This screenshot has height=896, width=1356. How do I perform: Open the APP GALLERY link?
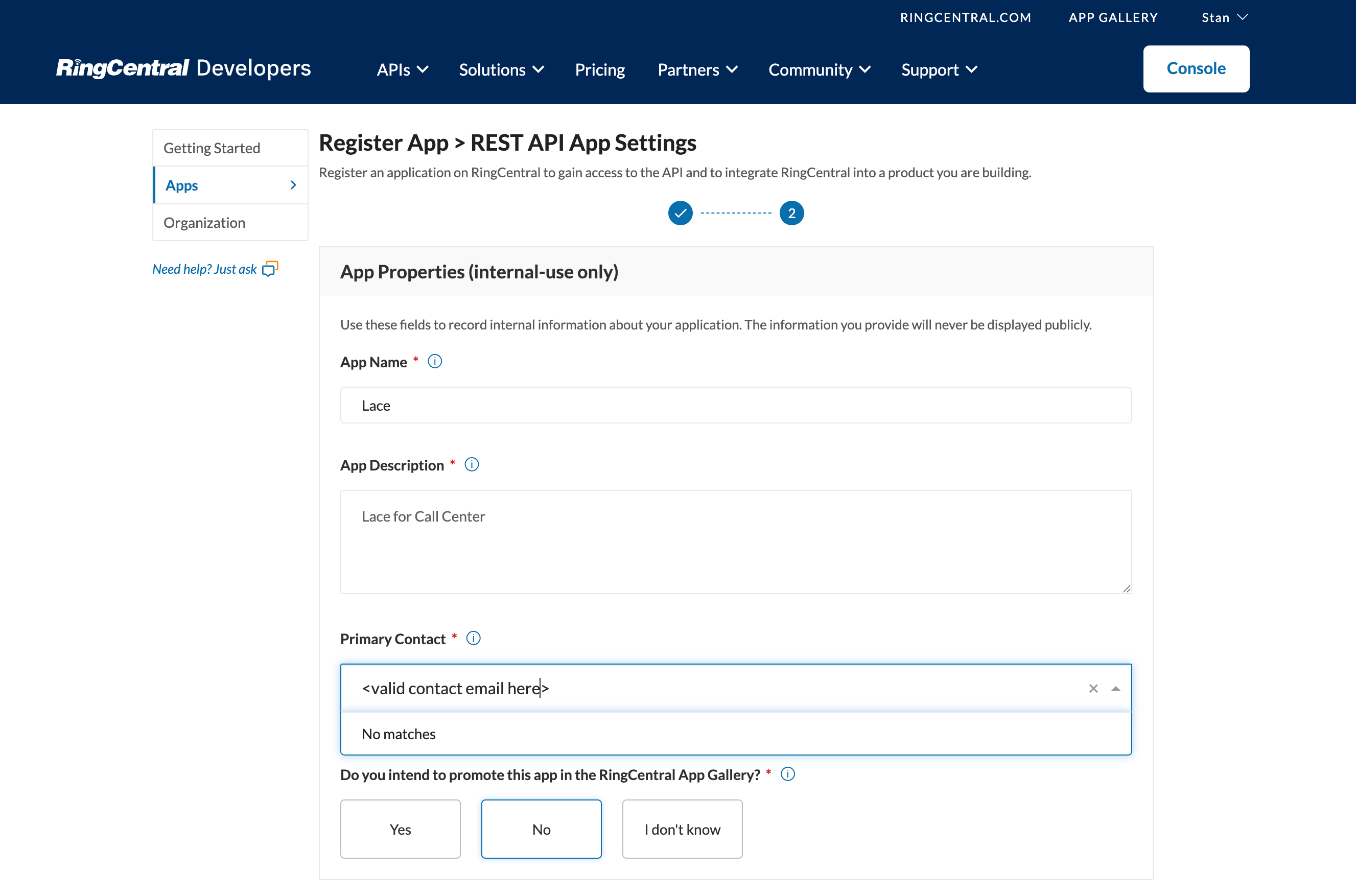point(1113,17)
